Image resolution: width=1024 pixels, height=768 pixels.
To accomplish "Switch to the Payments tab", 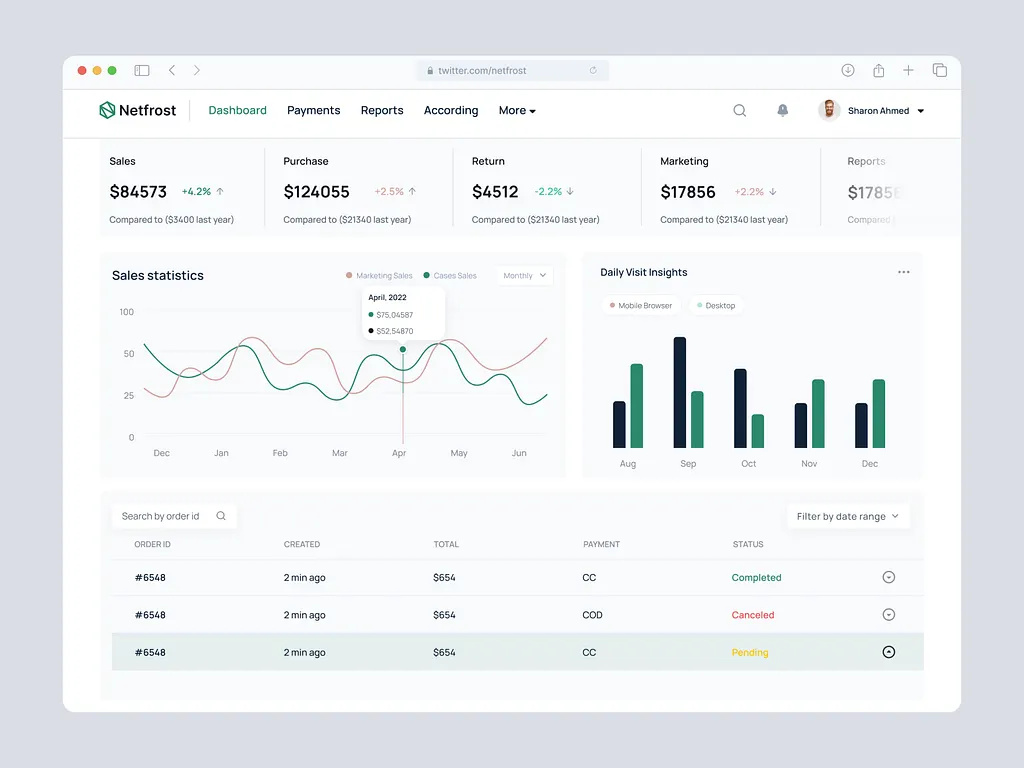I will pos(313,110).
